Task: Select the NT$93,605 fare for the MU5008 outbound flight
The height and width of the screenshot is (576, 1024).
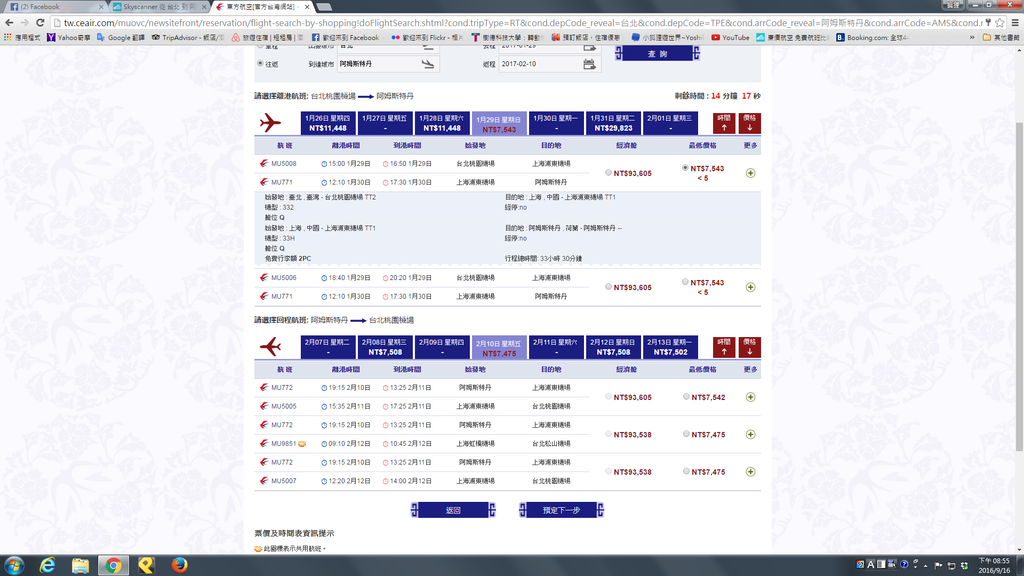Action: coord(609,173)
